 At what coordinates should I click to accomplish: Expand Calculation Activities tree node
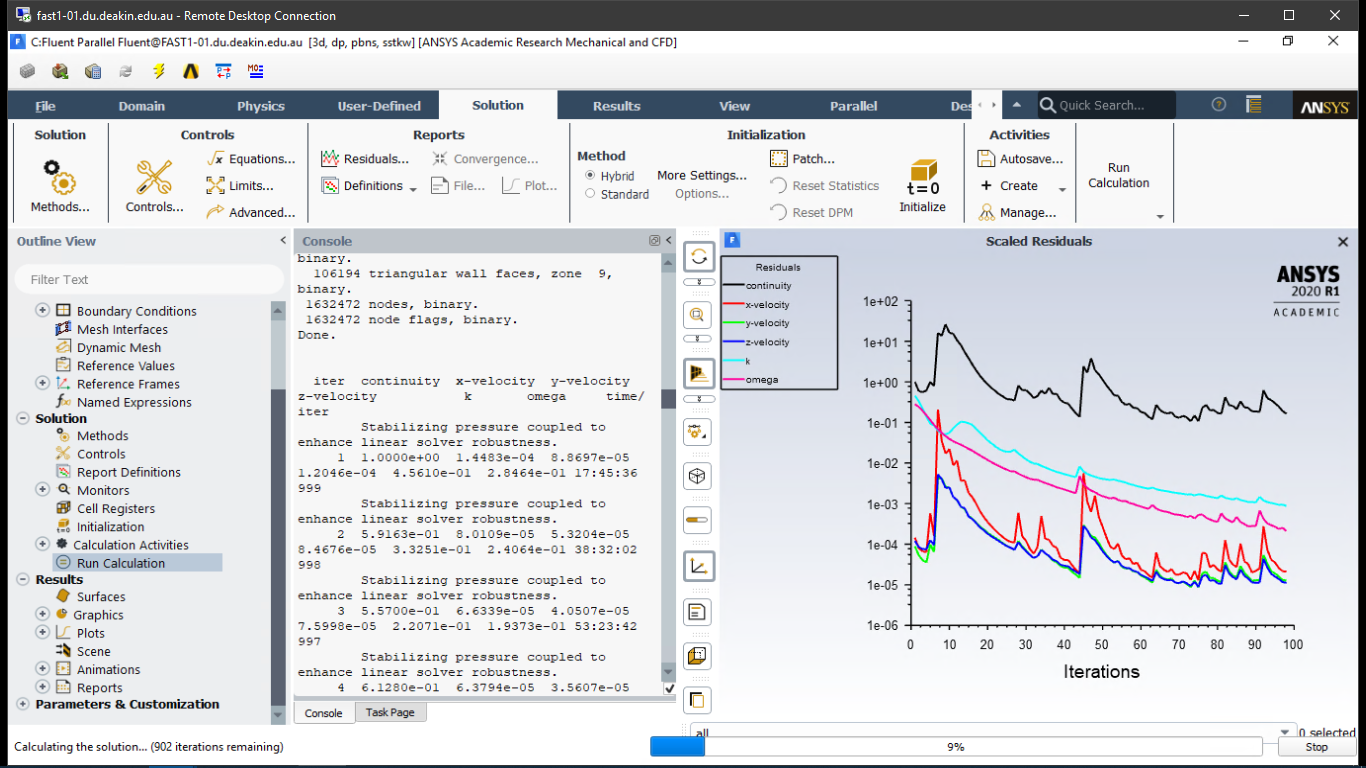pyautogui.click(x=42, y=544)
